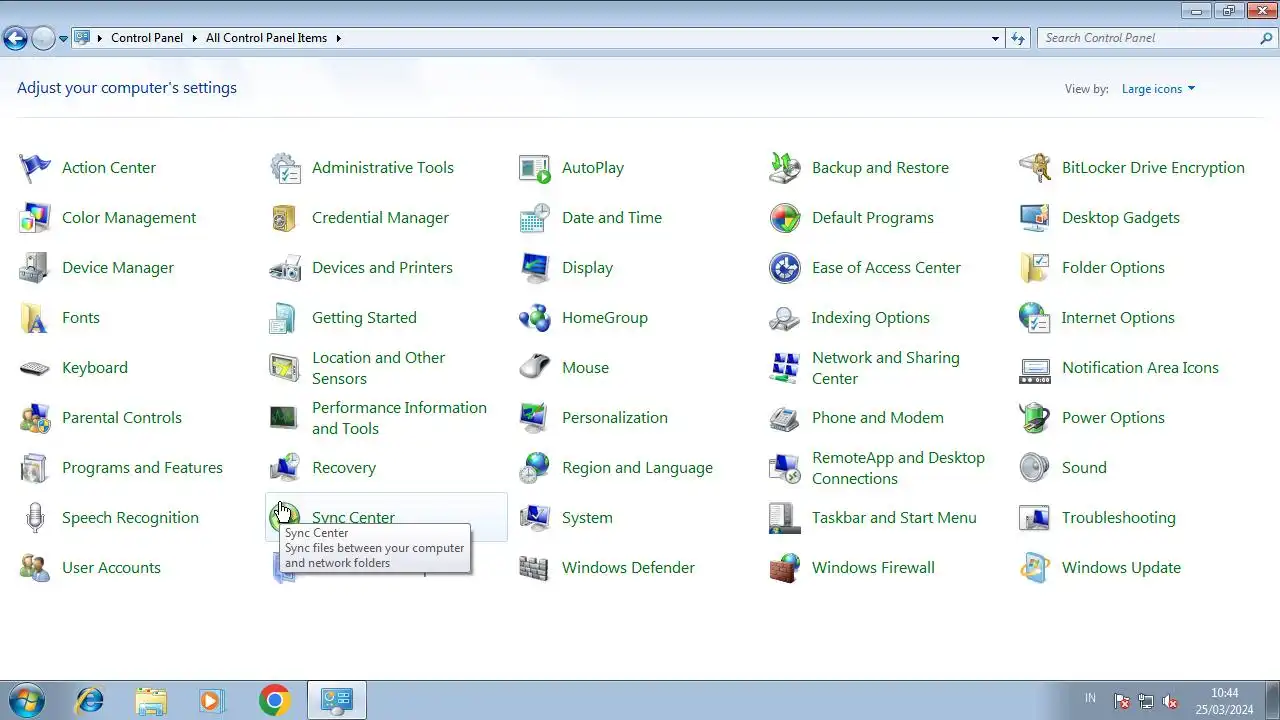This screenshot has width=1280, height=720.
Task: Open Windows Explorer from the taskbar
Action: (x=151, y=700)
